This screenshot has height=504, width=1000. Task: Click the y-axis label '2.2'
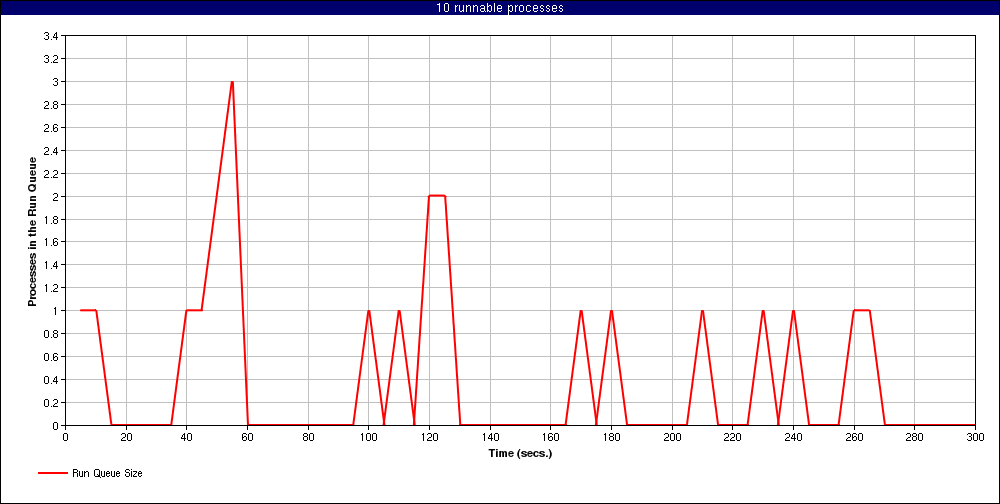pyautogui.click(x=51, y=174)
